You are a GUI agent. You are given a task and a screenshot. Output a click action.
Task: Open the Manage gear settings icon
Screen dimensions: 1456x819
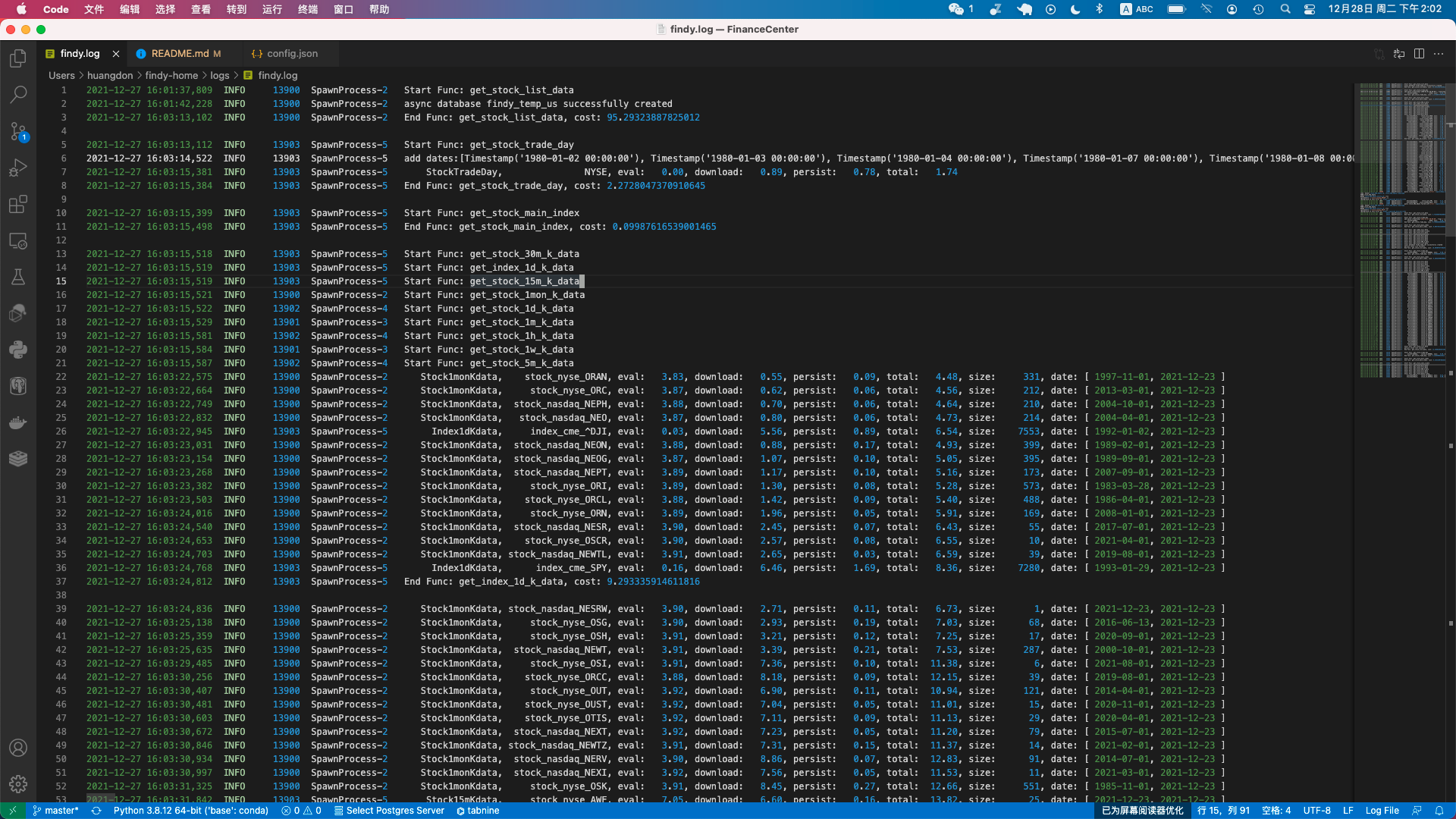[x=18, y=784]
